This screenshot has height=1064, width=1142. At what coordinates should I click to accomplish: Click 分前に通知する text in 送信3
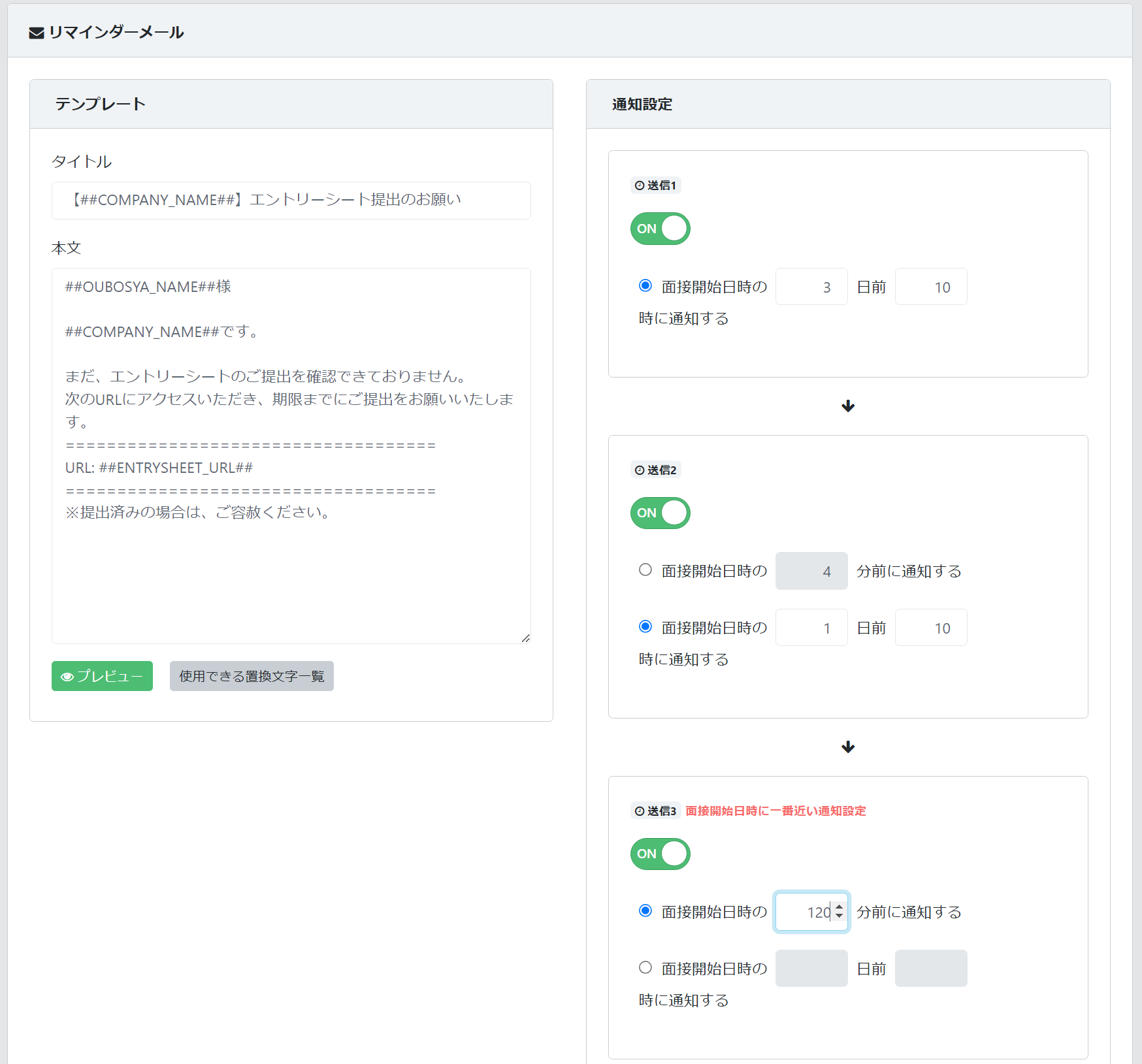(909, 912)
